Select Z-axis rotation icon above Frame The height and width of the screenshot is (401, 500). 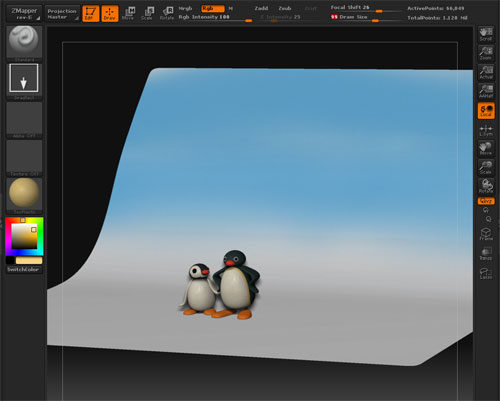click(488, 219)
